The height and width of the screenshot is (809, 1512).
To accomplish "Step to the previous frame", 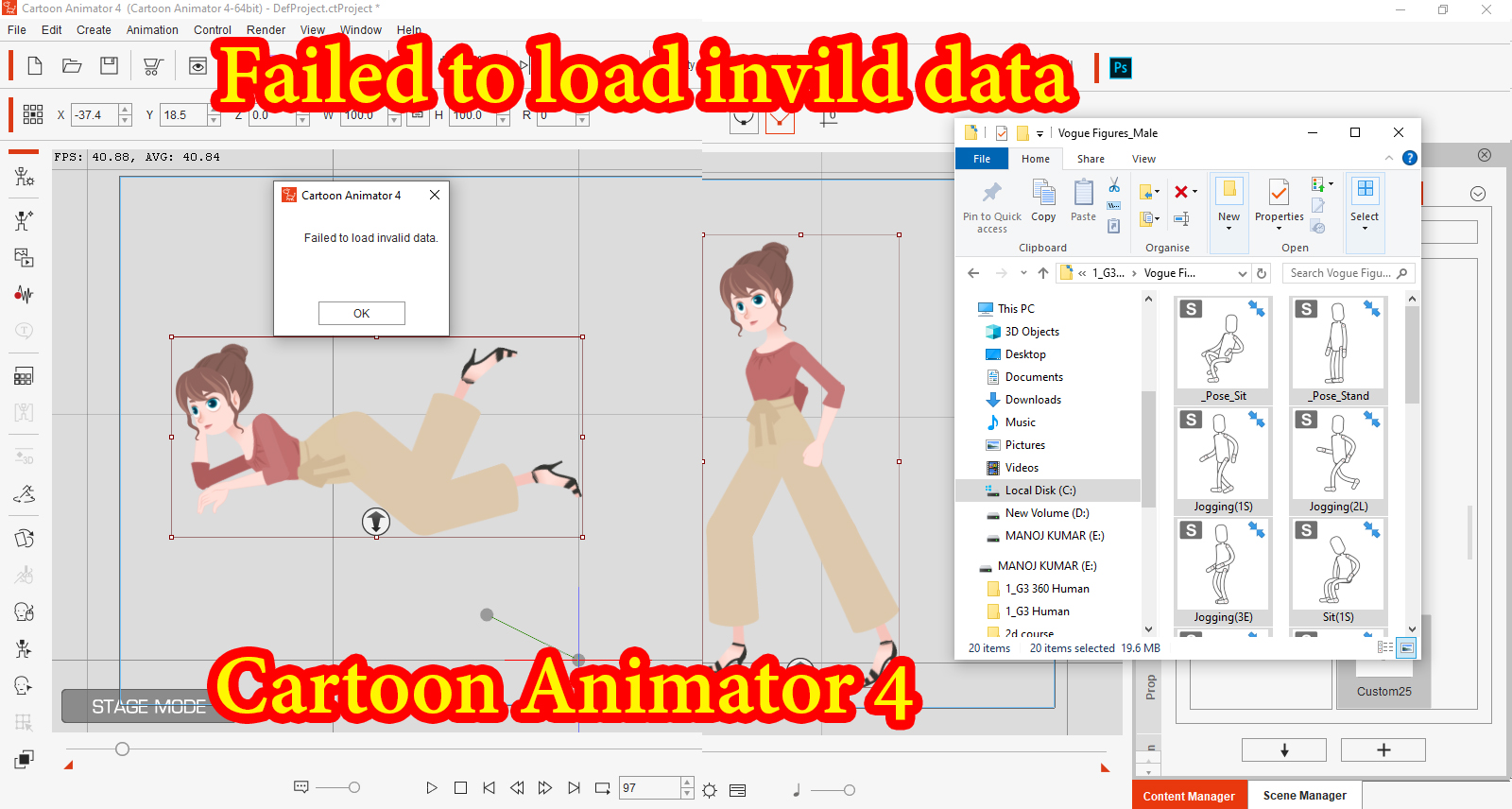I will point(517,787).
